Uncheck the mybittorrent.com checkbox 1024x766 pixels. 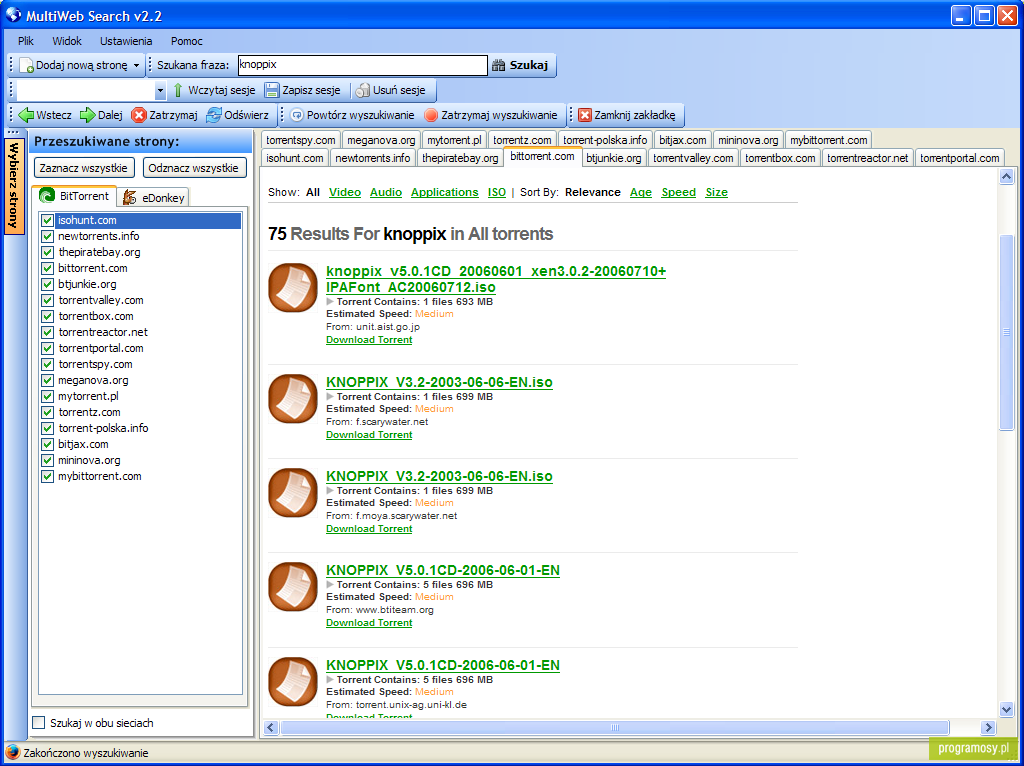click(x=47, y=476)
